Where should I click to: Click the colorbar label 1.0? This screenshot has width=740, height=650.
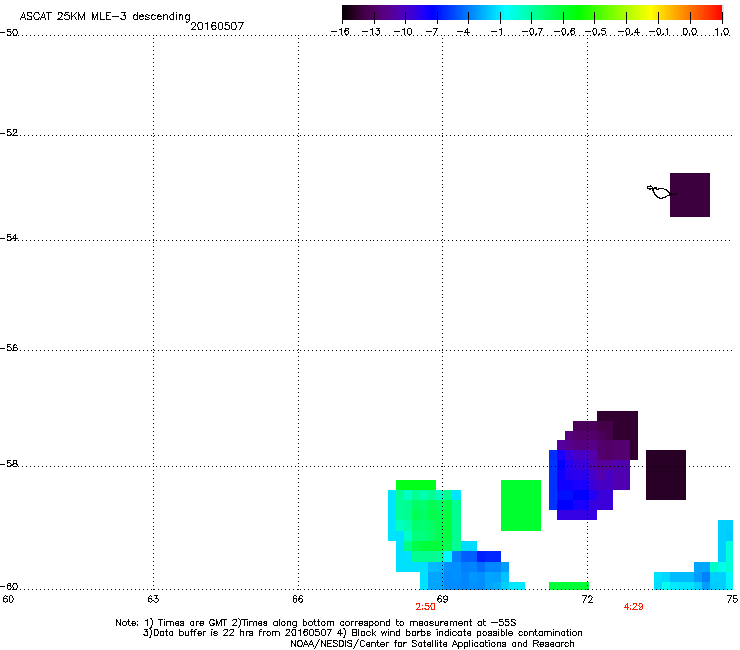722,32
